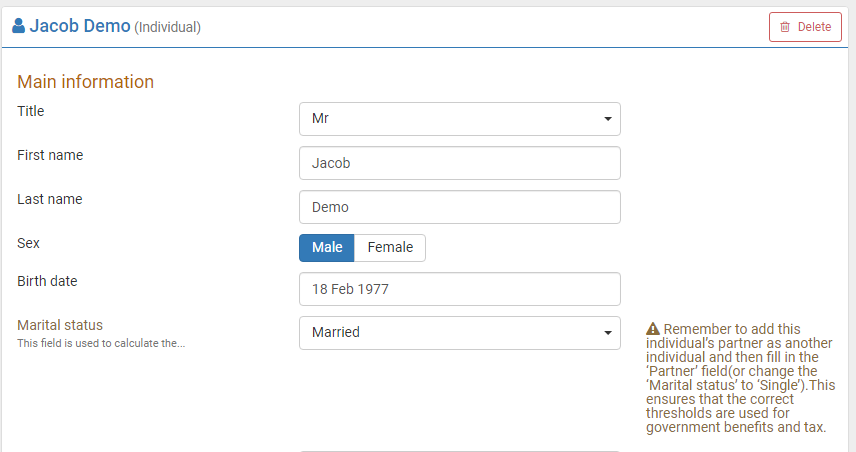Switch sex to Female
The height and width of the screenshot is (452, 856).
pos(390,248)
